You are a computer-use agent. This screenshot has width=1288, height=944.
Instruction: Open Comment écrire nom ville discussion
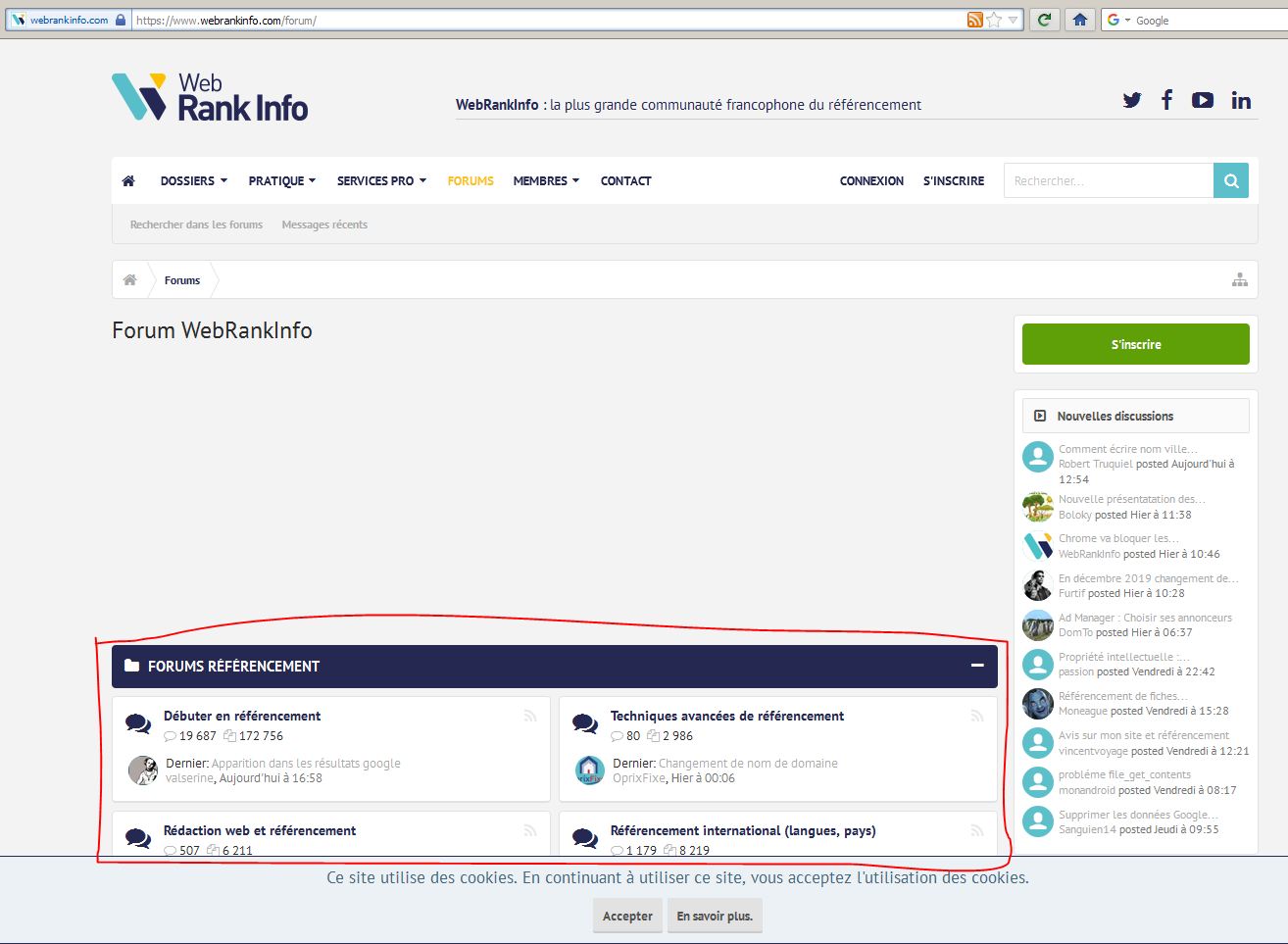coord(1127,449)
